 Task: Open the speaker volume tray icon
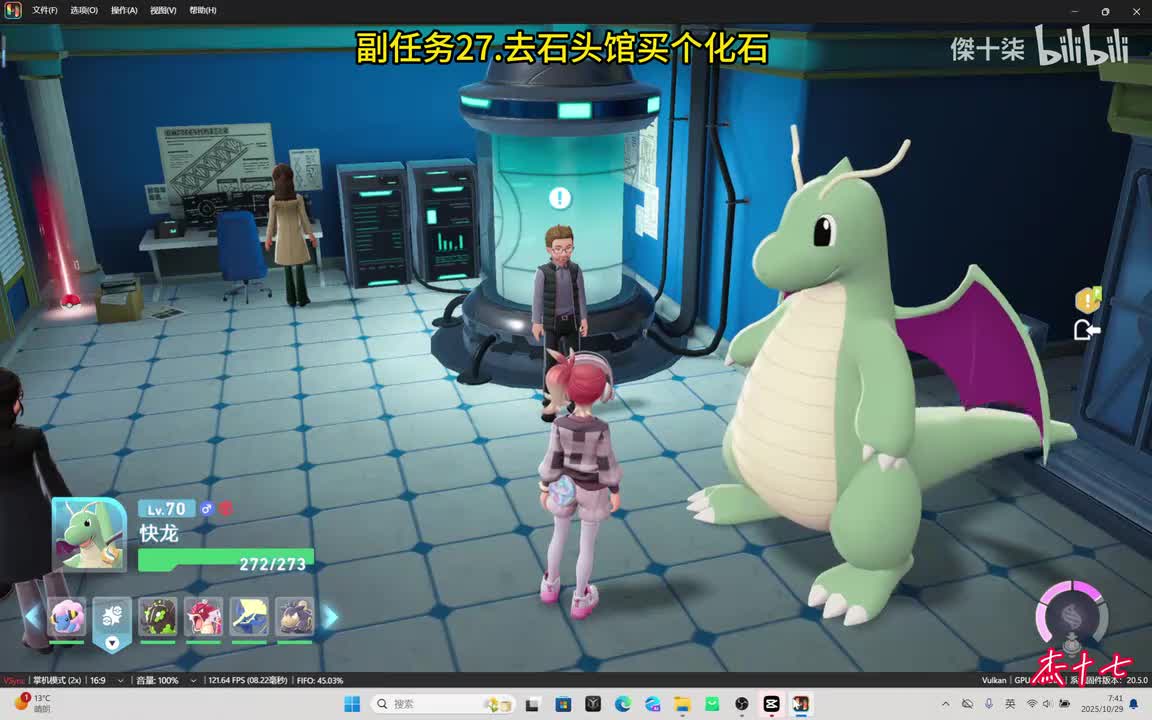click(1048, 704)
